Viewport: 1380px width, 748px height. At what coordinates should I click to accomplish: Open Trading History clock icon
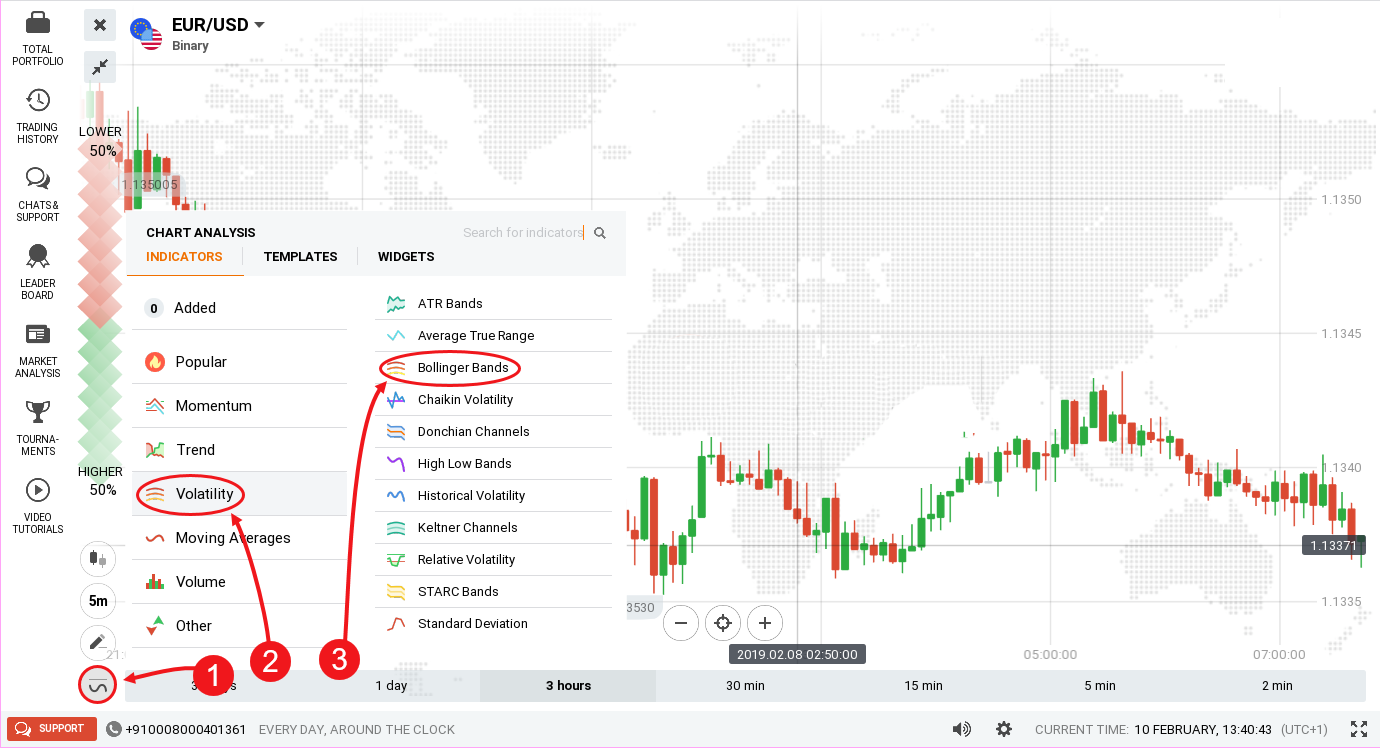38,100
